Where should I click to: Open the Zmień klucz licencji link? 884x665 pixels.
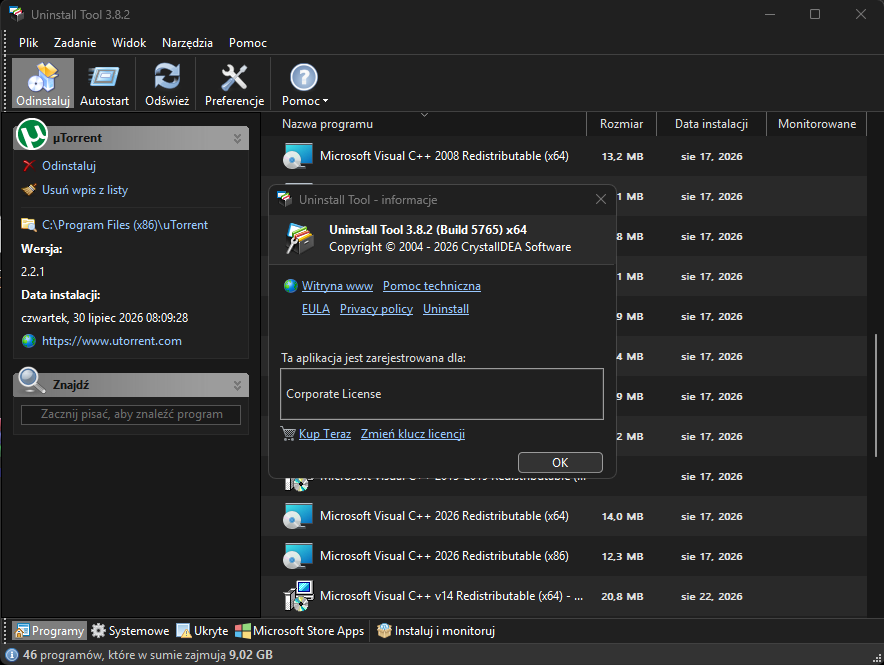pyautogui.click(x=413, y=434)
